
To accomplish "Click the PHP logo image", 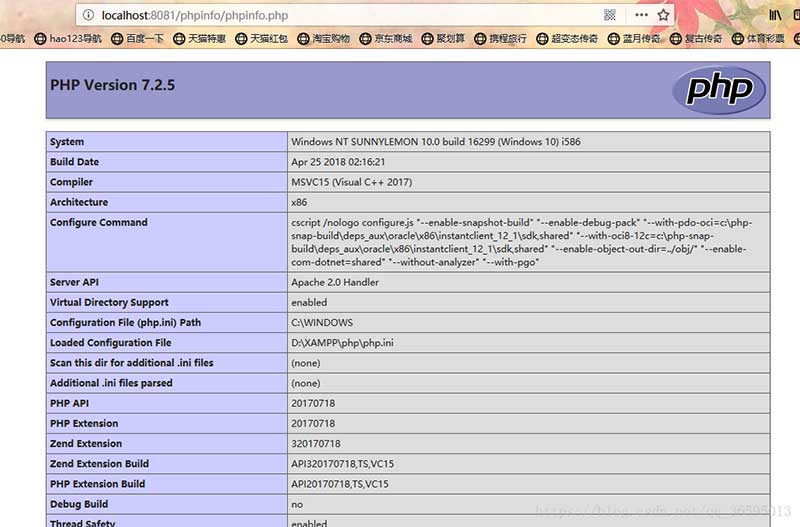I will coord(719,90).
